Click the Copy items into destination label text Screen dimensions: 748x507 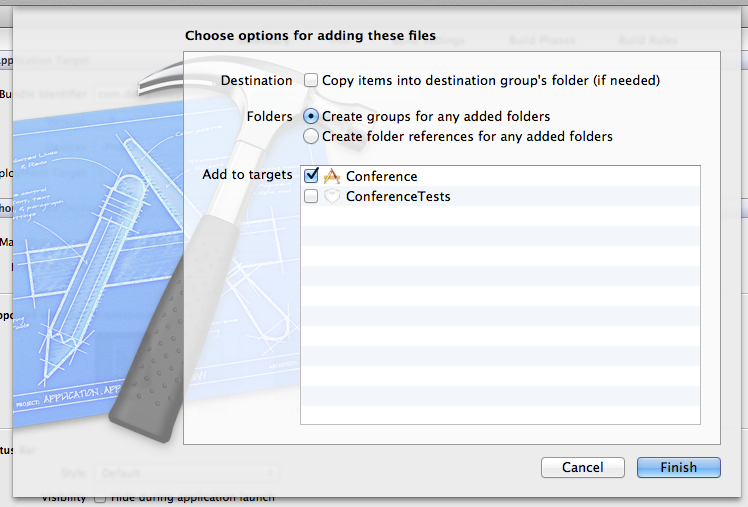tap(491, 80)
